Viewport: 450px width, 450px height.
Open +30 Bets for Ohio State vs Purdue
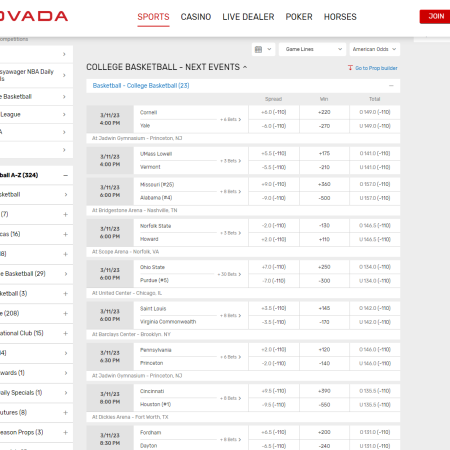click(x=229, y=274)
